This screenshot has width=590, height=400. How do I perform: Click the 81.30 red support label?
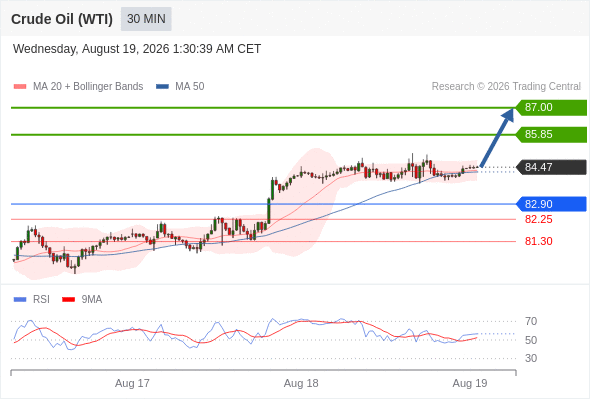[538, 241]
